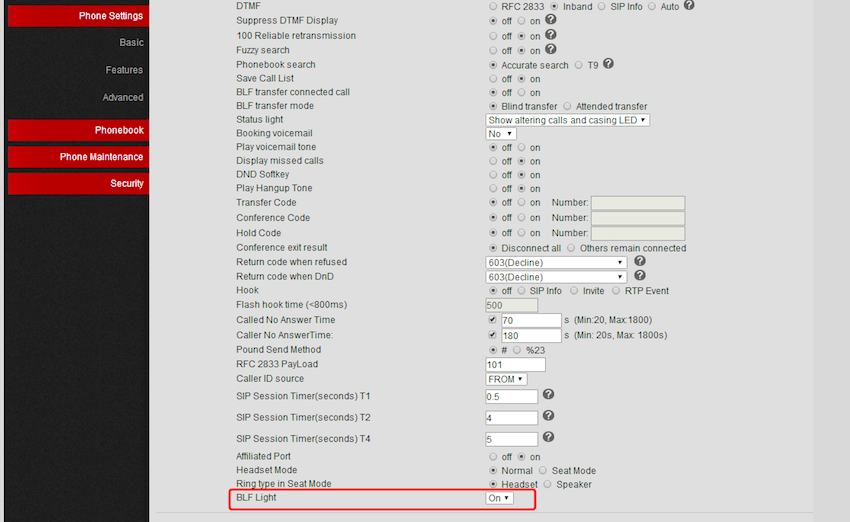Click help icon for SIP Session Timer T1

(548, 395)
